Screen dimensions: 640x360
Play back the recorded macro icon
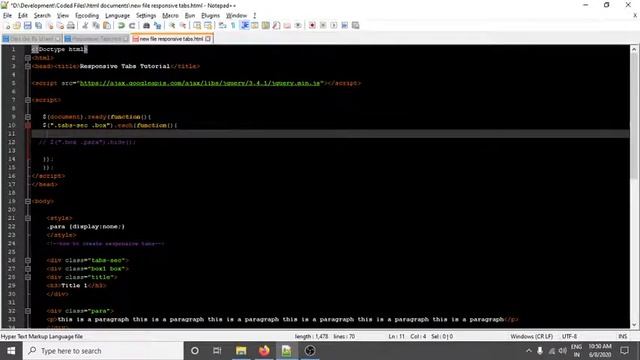tap(333, 26)
